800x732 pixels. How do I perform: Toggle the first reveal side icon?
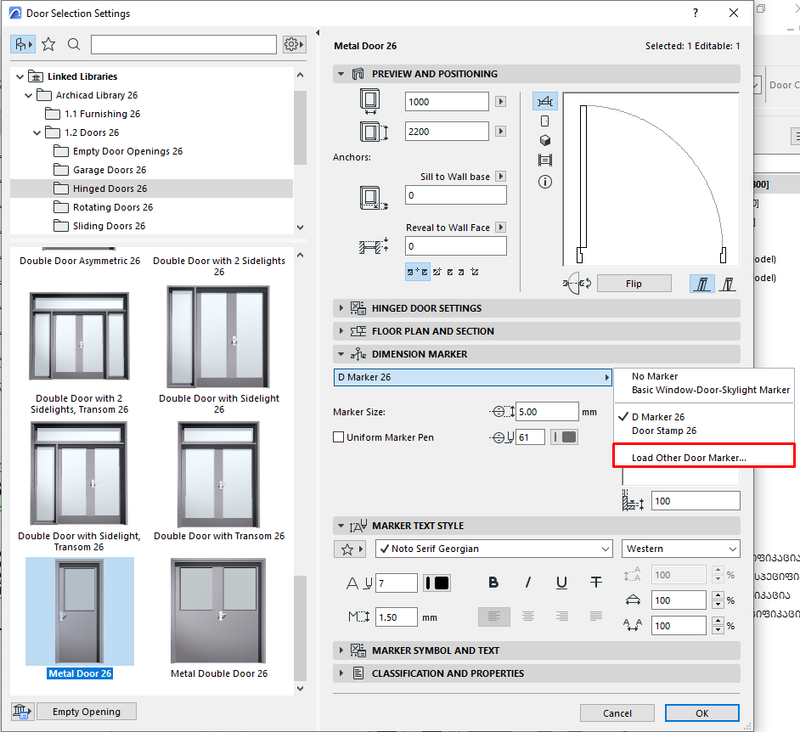click(x=702, y=283)
